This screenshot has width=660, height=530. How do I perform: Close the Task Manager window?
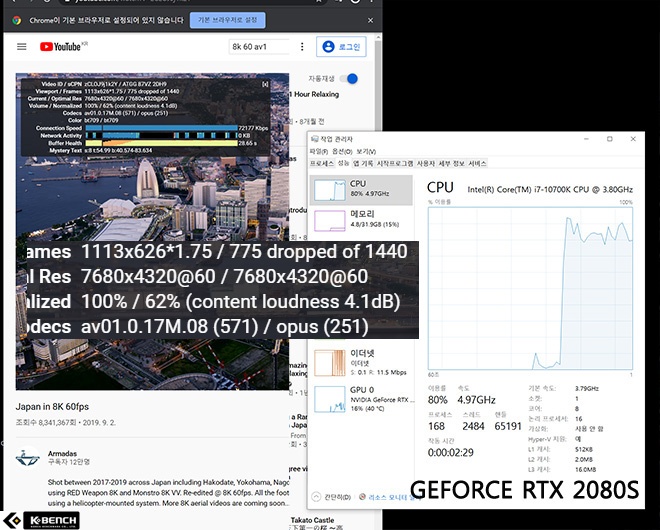(x=633, y=139)
